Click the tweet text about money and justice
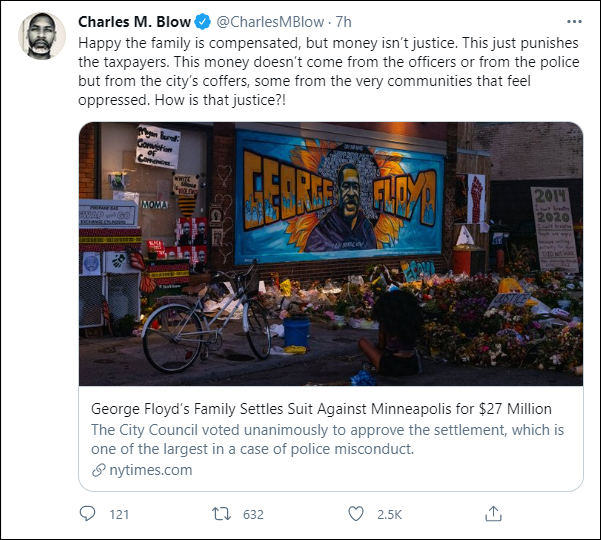 coord(320,72)
